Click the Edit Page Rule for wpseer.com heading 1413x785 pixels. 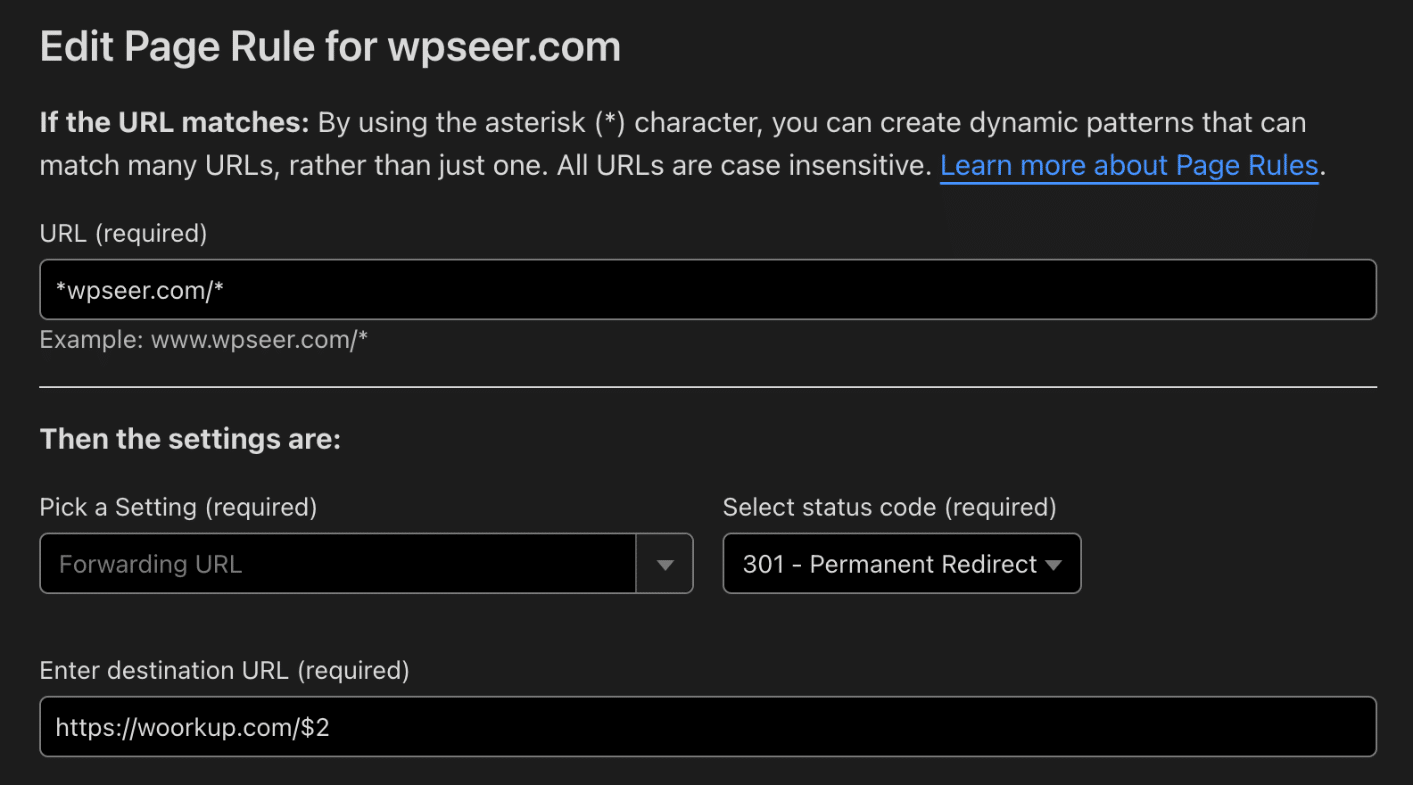pyautogui.click(x=330, y=47)
